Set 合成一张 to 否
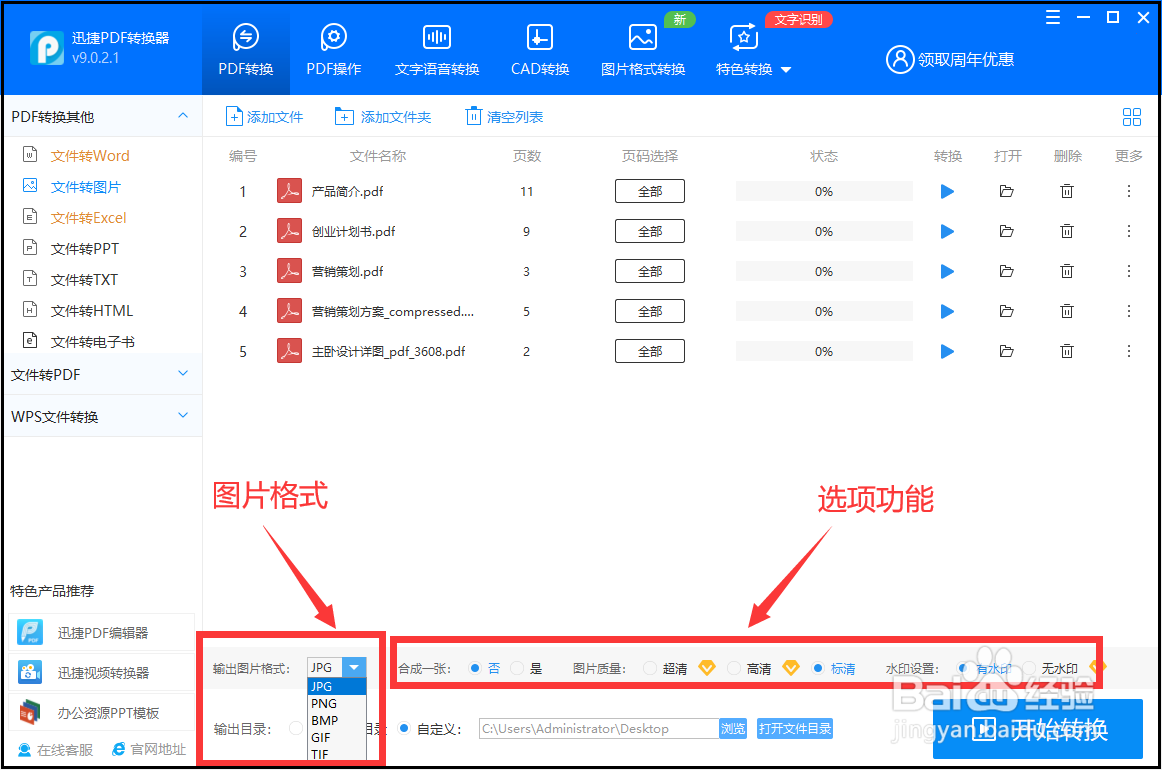1162x770 pixels. pos(475,668)
